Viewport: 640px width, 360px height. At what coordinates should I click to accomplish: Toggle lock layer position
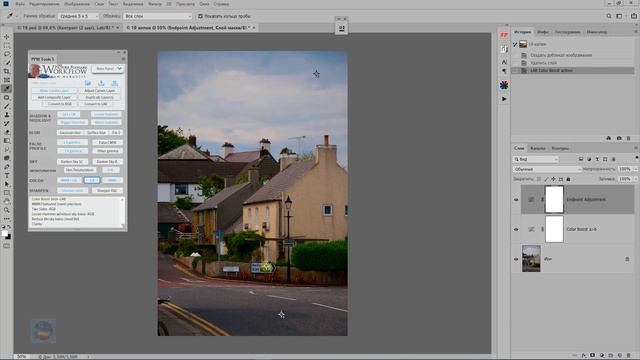tap(553, 179)
